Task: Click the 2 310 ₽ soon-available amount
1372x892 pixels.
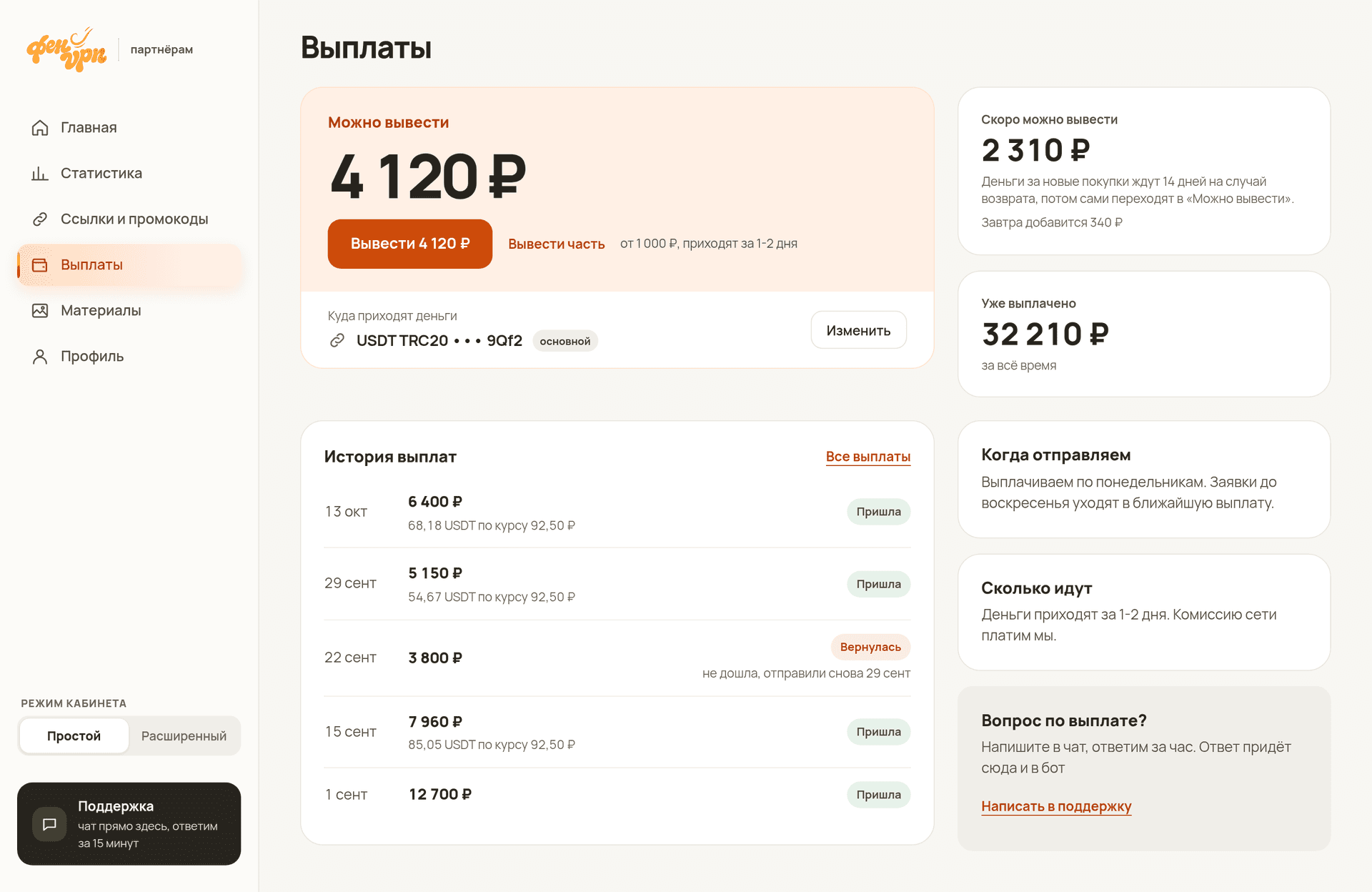Action: click(x=1035, y=150)
